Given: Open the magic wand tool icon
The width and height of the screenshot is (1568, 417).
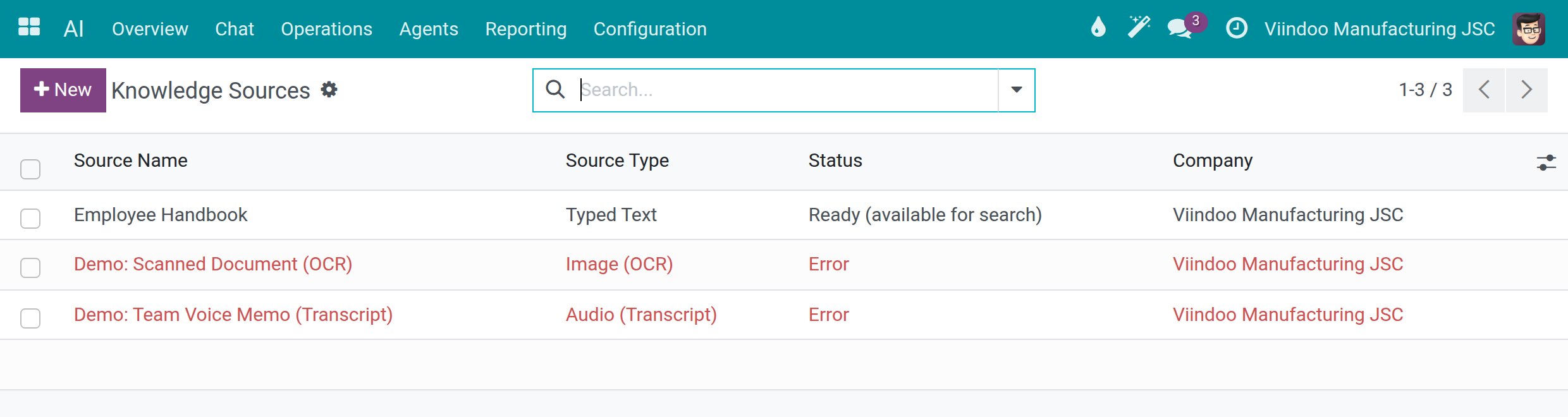Looking at the screenshot, I should tap(1139, 27).
